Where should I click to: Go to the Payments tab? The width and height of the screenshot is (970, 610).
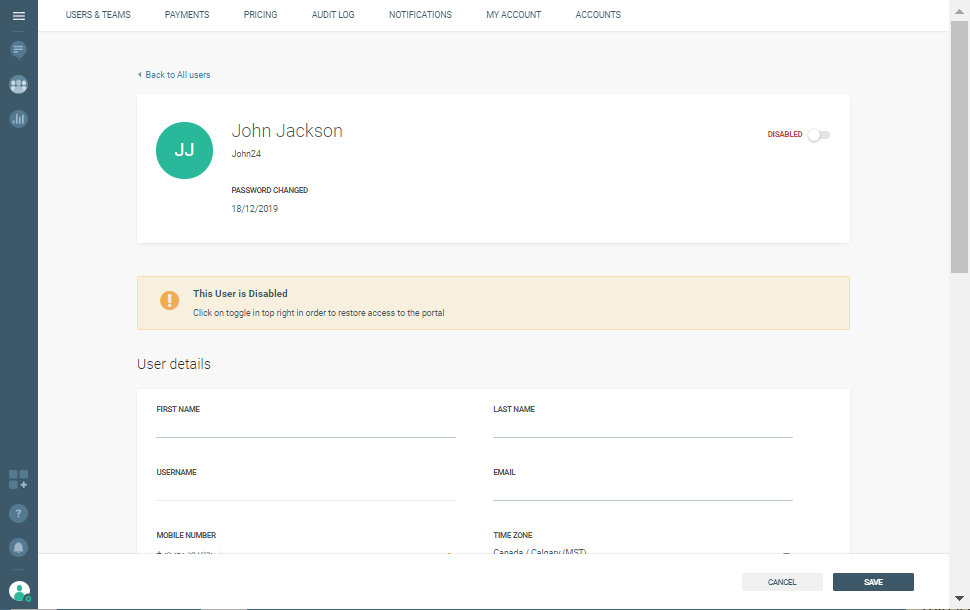187,15
